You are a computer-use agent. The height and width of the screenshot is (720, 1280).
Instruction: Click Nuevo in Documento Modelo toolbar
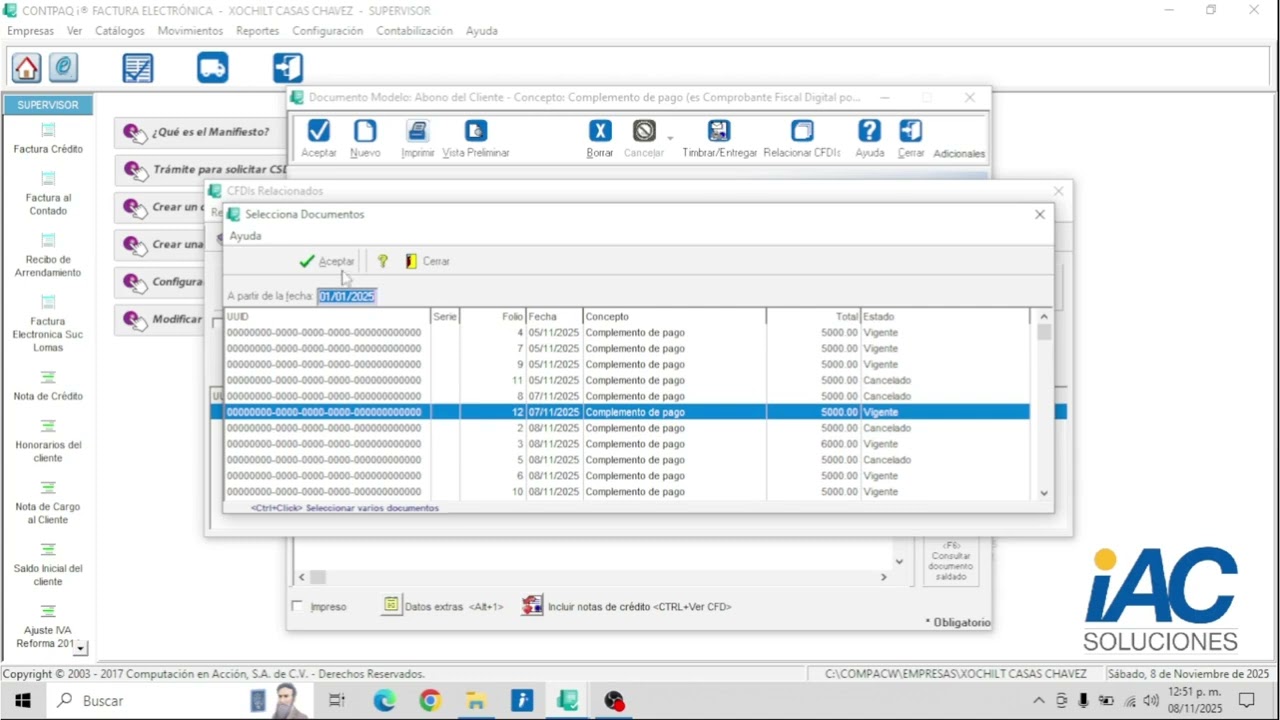365,139
